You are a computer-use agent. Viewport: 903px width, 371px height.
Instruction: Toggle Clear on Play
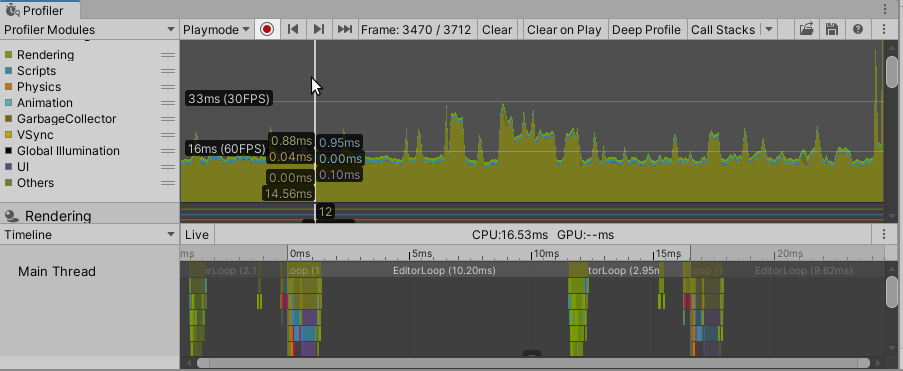click(564, 29)
